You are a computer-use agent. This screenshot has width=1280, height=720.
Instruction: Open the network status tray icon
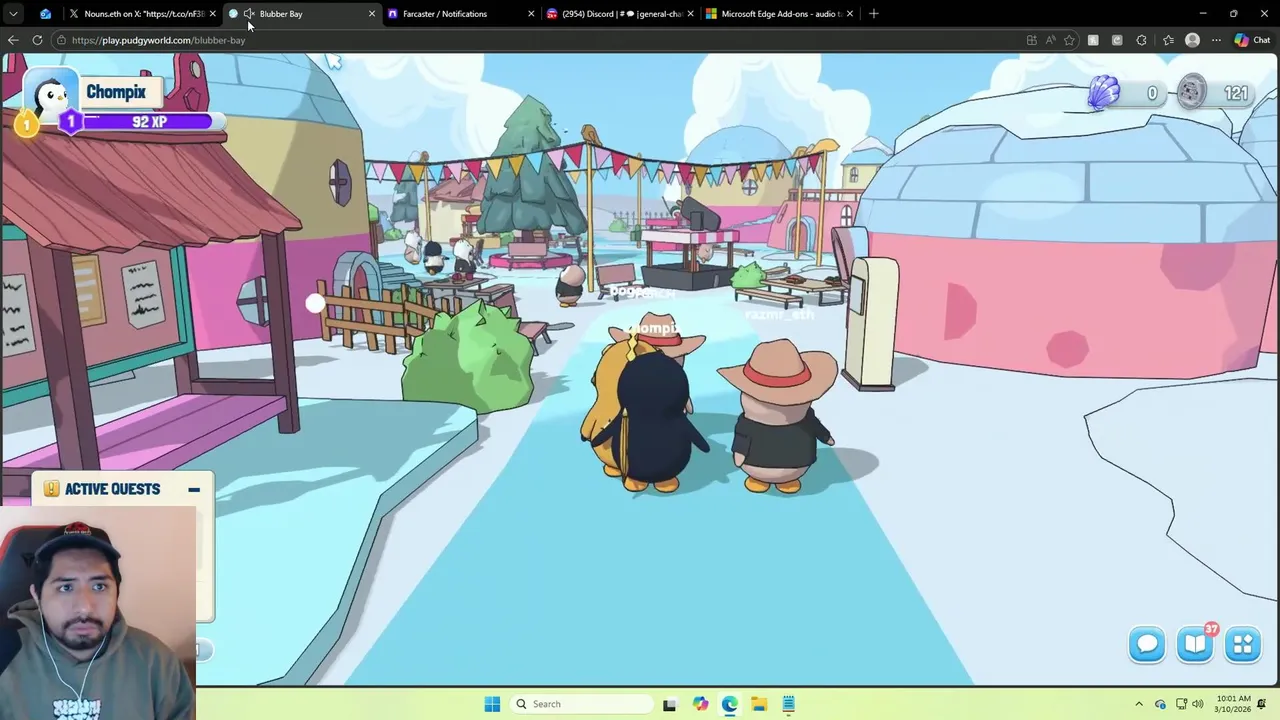pos(1180,704)
